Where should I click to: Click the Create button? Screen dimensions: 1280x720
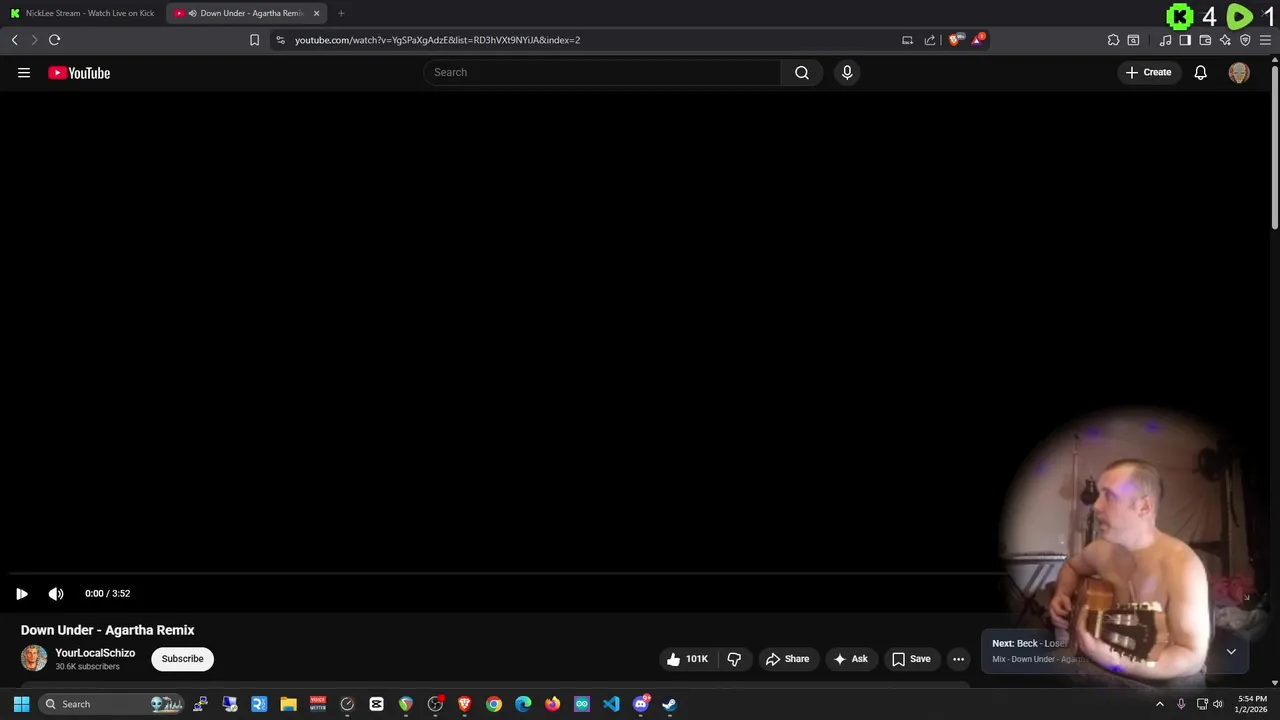(x=1148, y=72)
